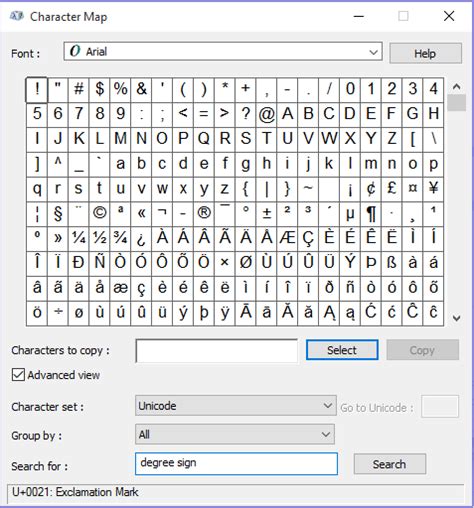This screenshot has height=508, width=474.
Task: Select the one-quarter ¼ fraction character
Action: [x=79, y=238]
